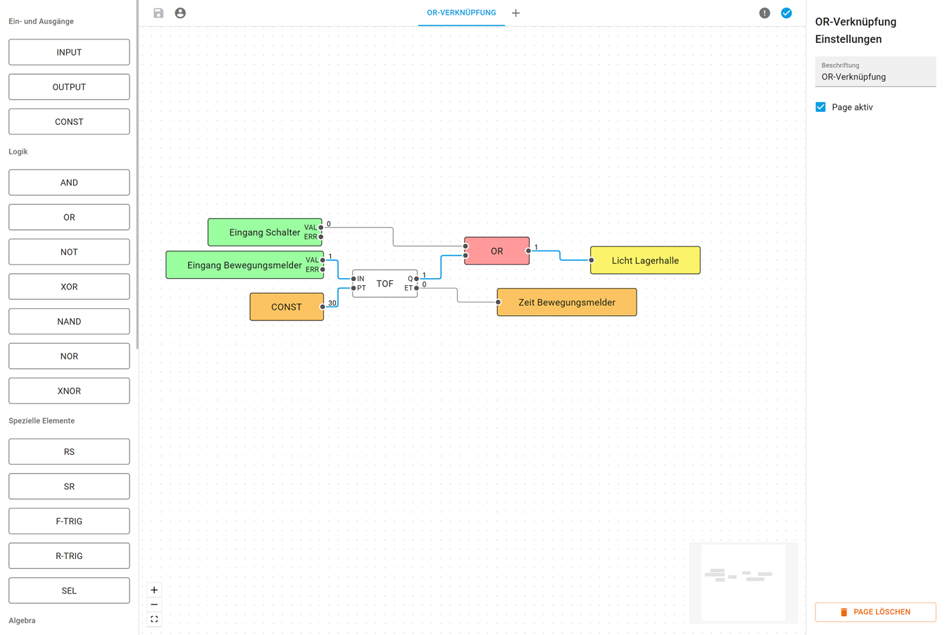Select the INPUT element button
The height and width of the screenshot is (635, 945).
point(69,52)
